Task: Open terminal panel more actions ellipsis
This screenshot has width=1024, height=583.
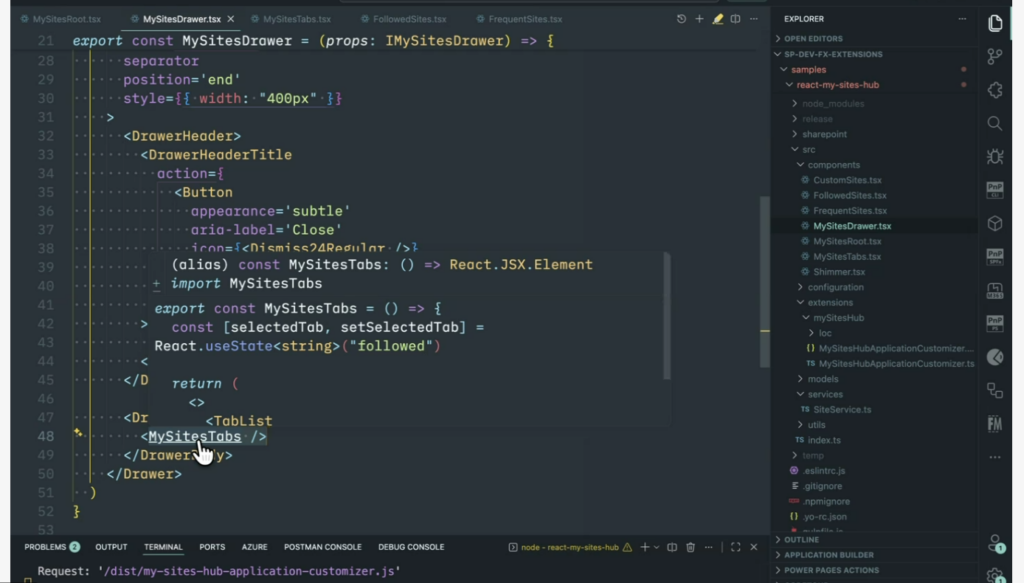Action: point(709,547)
